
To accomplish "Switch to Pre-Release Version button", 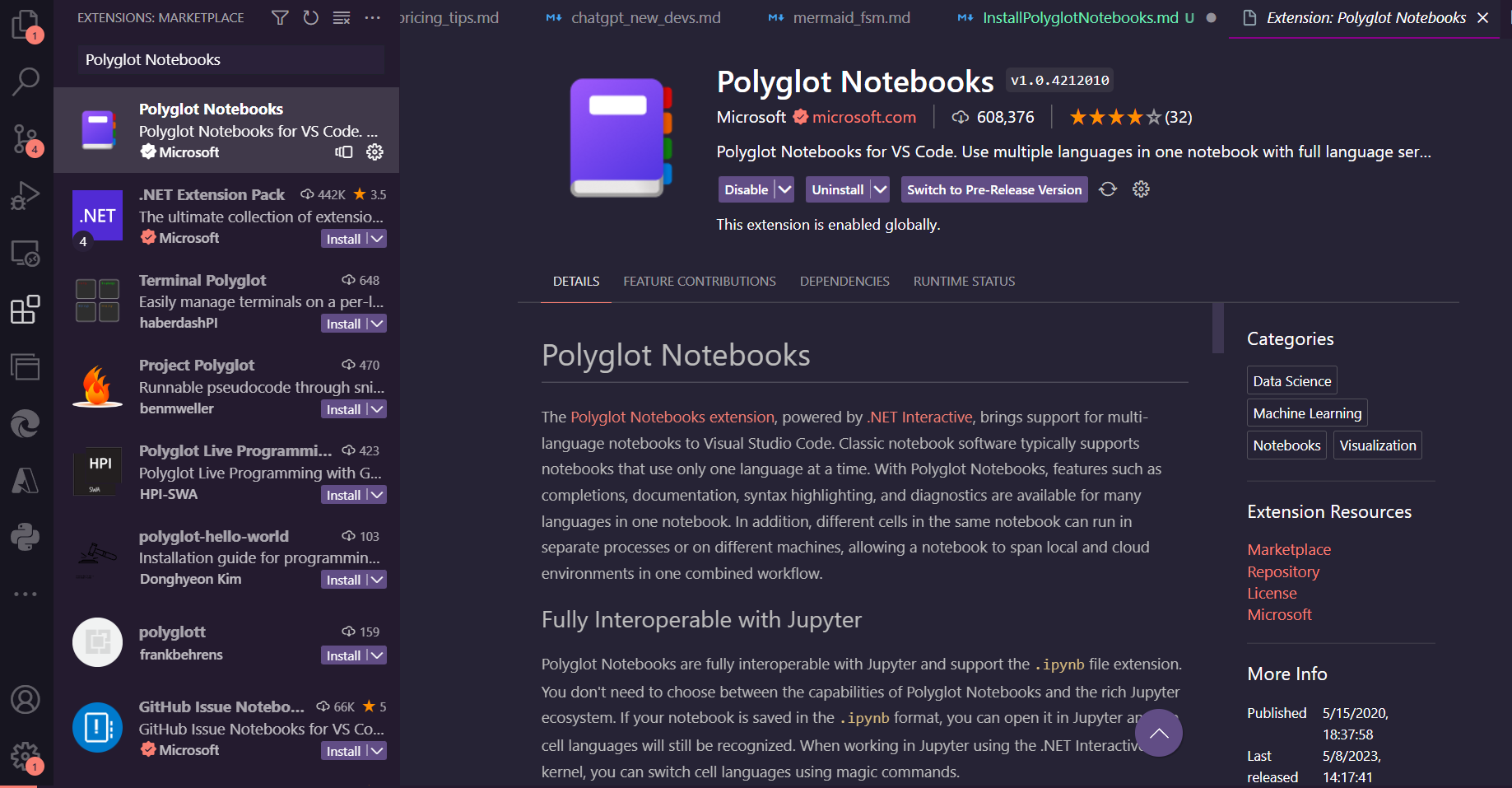I will (994, 189).
